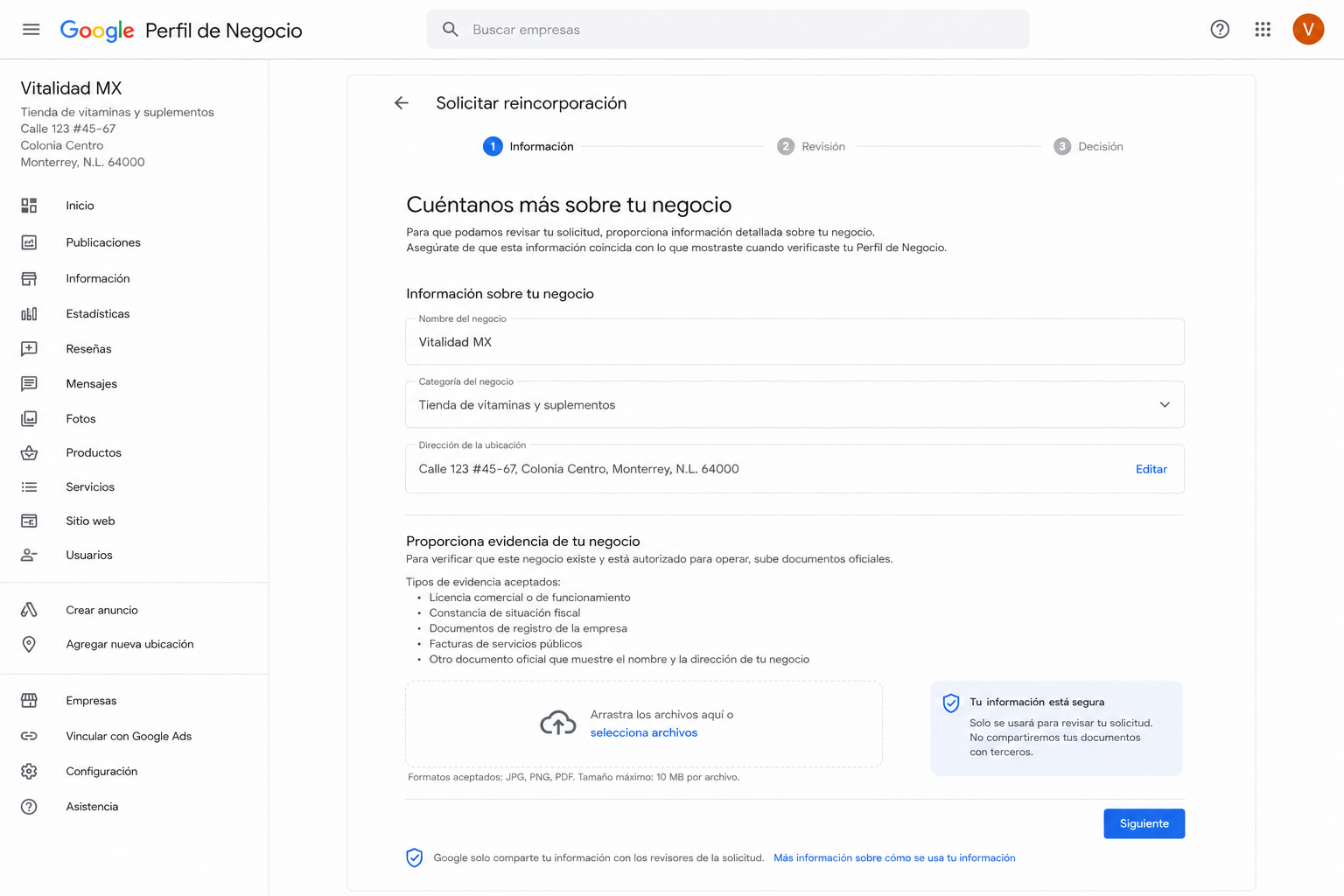This screenshot has width=1344, height=896.
Task: Click the Configuración gear icon
Action: (29, 771)
